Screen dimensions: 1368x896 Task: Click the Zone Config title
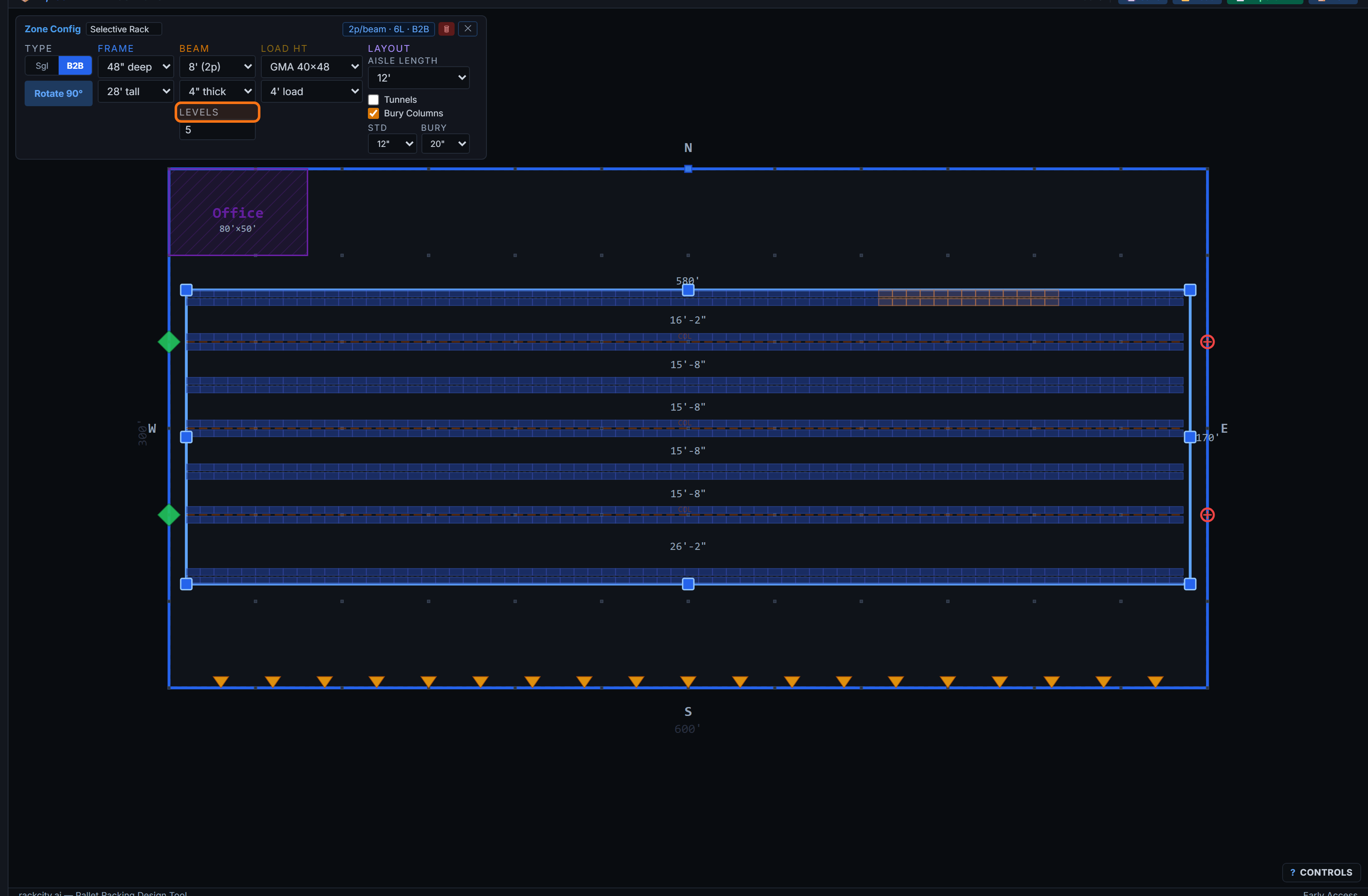click(52, 29)
